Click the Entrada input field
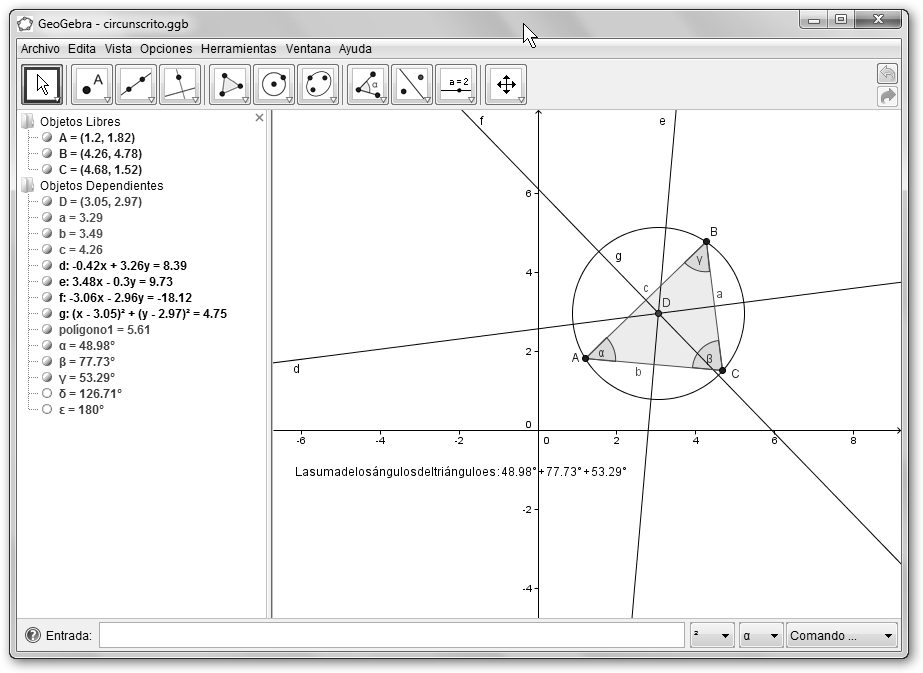 click(x=391, y=635)
